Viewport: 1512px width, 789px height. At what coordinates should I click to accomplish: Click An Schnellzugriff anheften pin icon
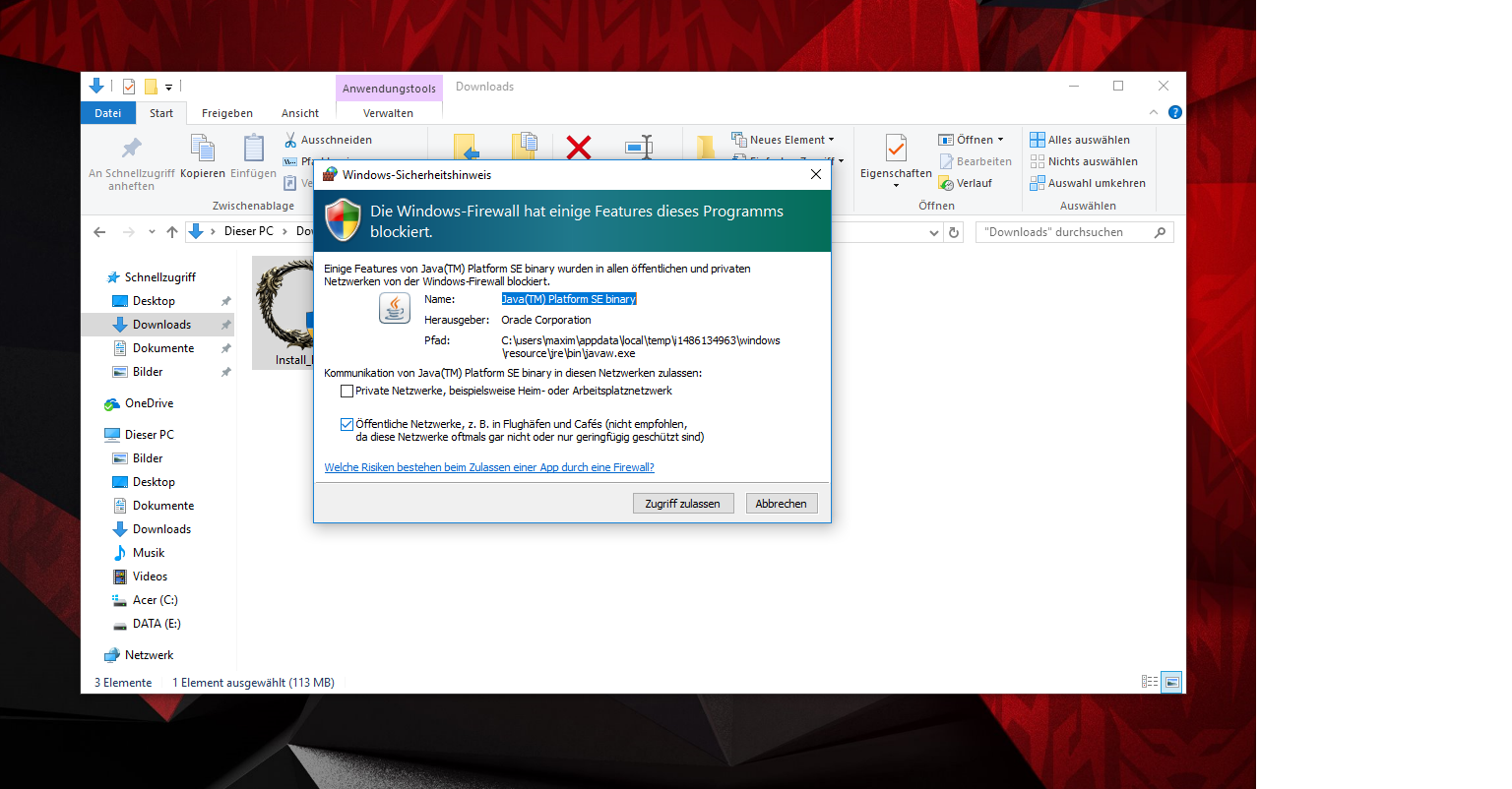click(131, 149)
